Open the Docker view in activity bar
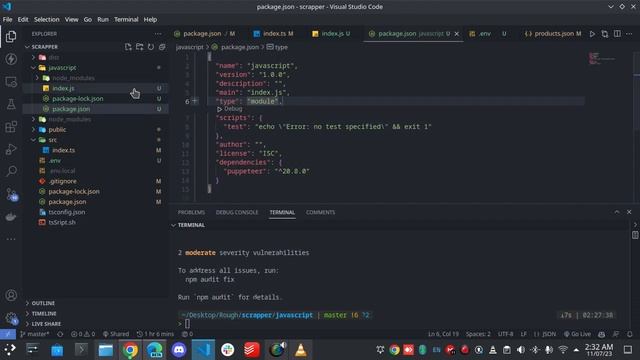The image size is (640, 360). tap(11, 216)
